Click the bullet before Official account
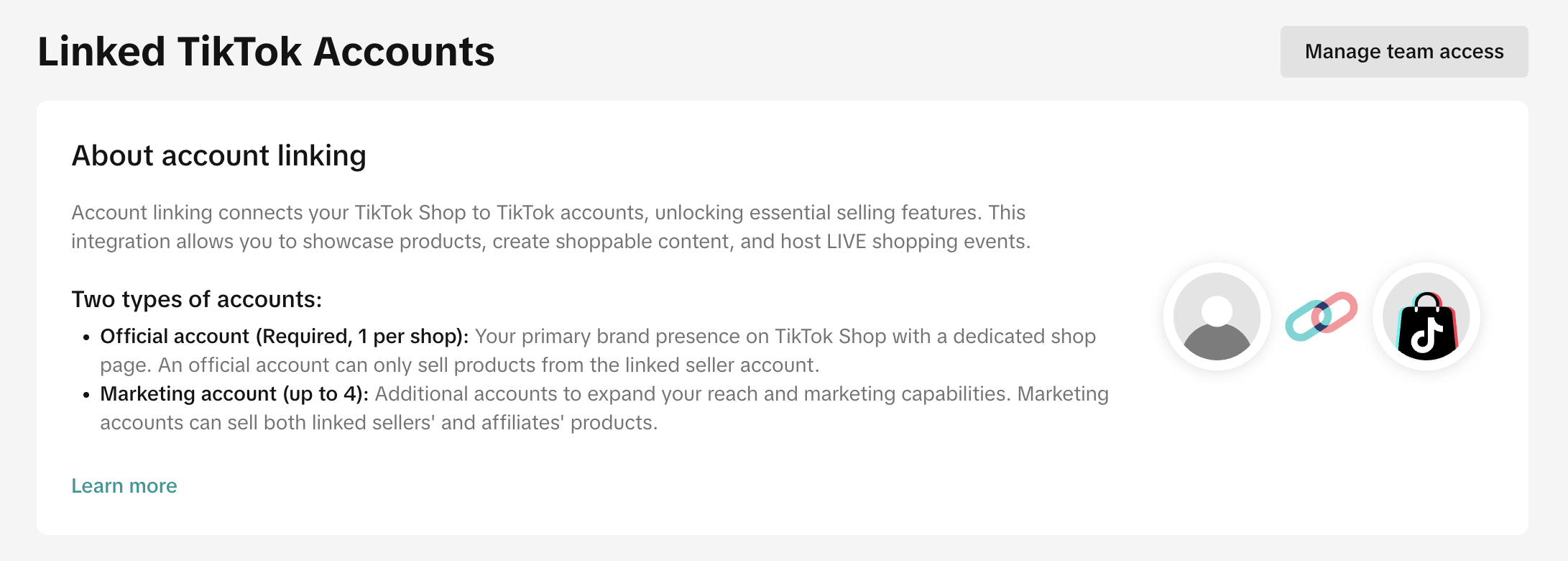The image size is (1568, 561). pos(86,337)
